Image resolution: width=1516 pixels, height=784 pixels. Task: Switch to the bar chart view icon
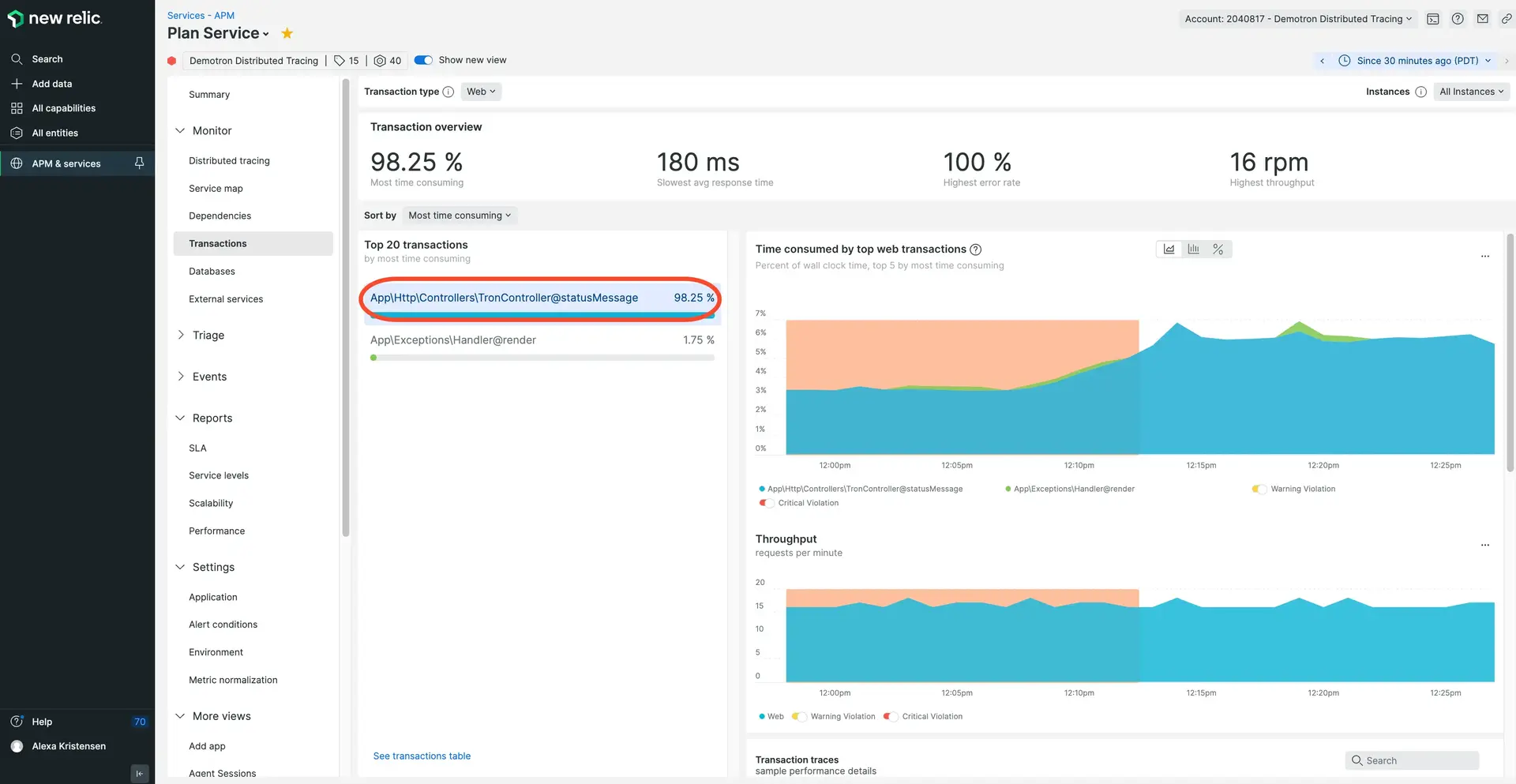[x=1194, y=249]
